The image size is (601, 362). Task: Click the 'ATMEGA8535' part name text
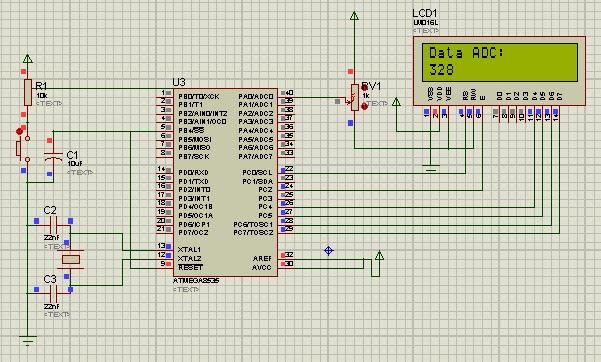(196, 281)
